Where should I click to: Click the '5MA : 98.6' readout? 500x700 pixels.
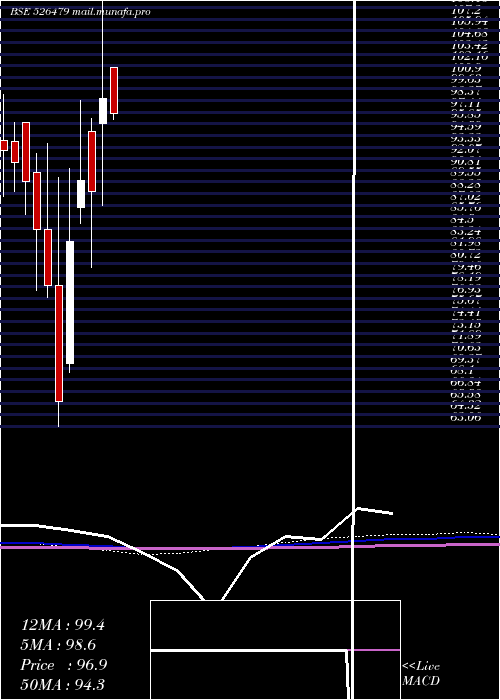click(58, 645)
